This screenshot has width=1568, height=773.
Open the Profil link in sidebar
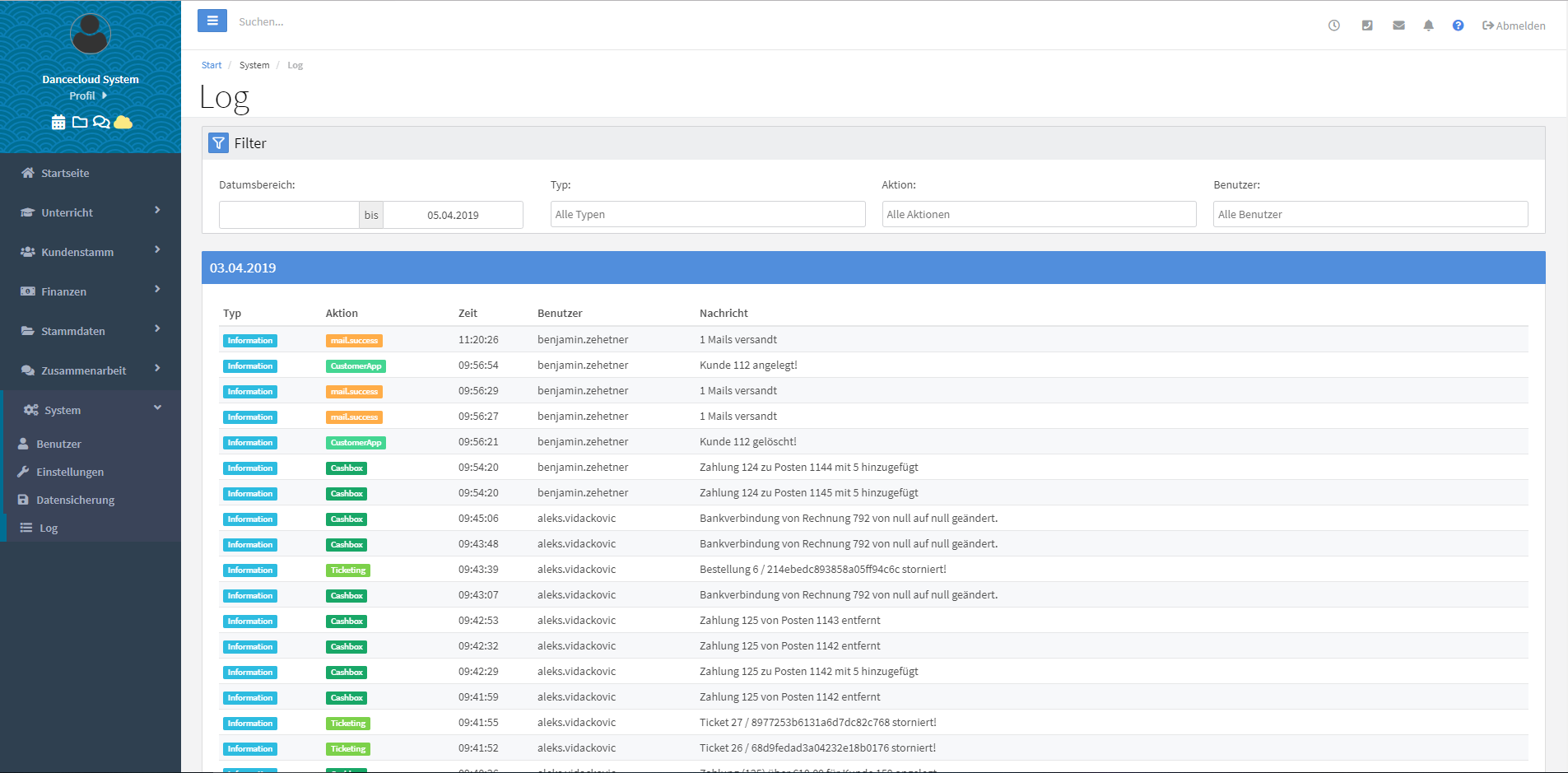pyautogui.click(x=88, y=95)
